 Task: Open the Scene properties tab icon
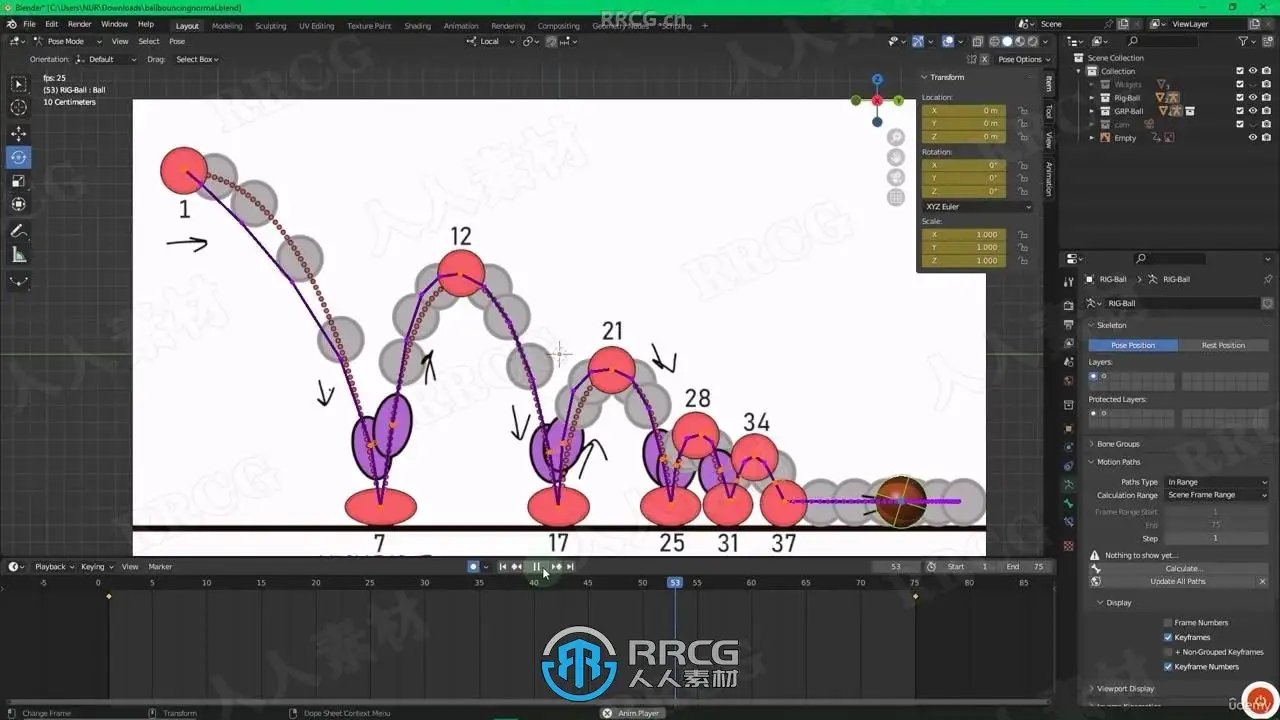click(x=1069, y=362)
